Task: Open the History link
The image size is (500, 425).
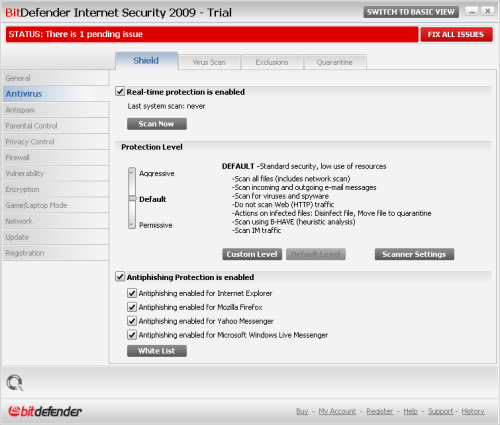Action: [473, 411]
